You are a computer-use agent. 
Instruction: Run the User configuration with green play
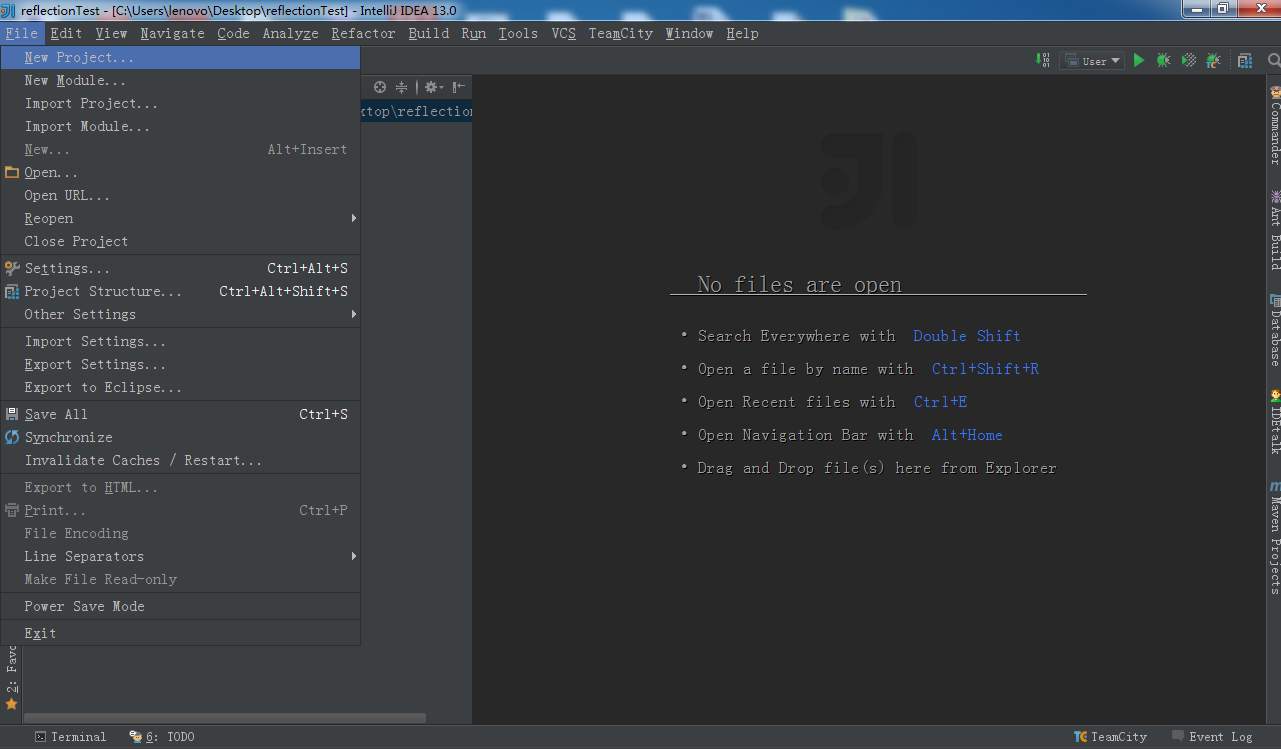(1139, 60)
